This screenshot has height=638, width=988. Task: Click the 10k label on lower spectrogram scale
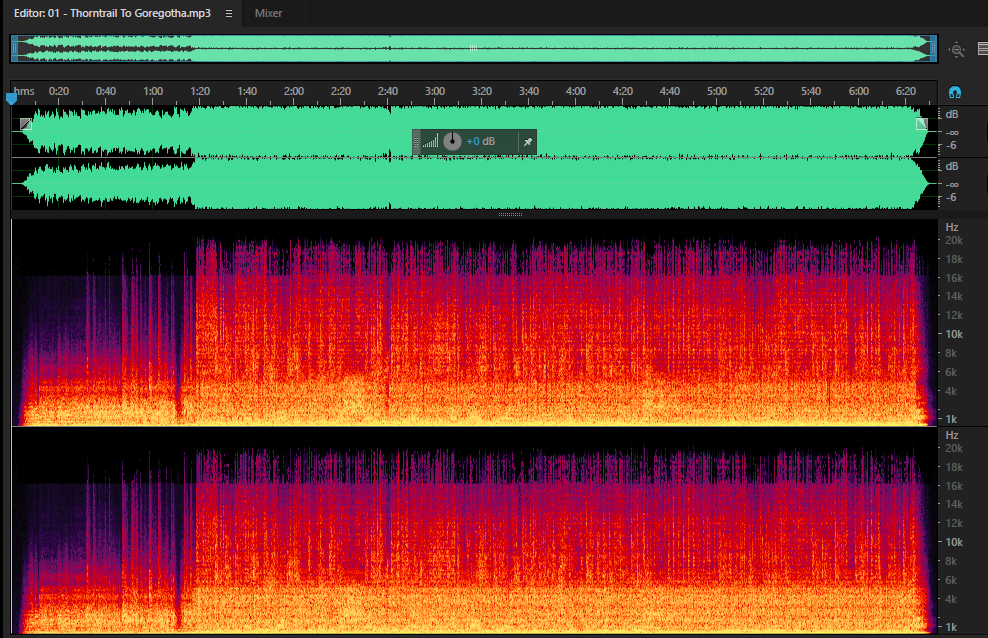(x=953, y=542)
